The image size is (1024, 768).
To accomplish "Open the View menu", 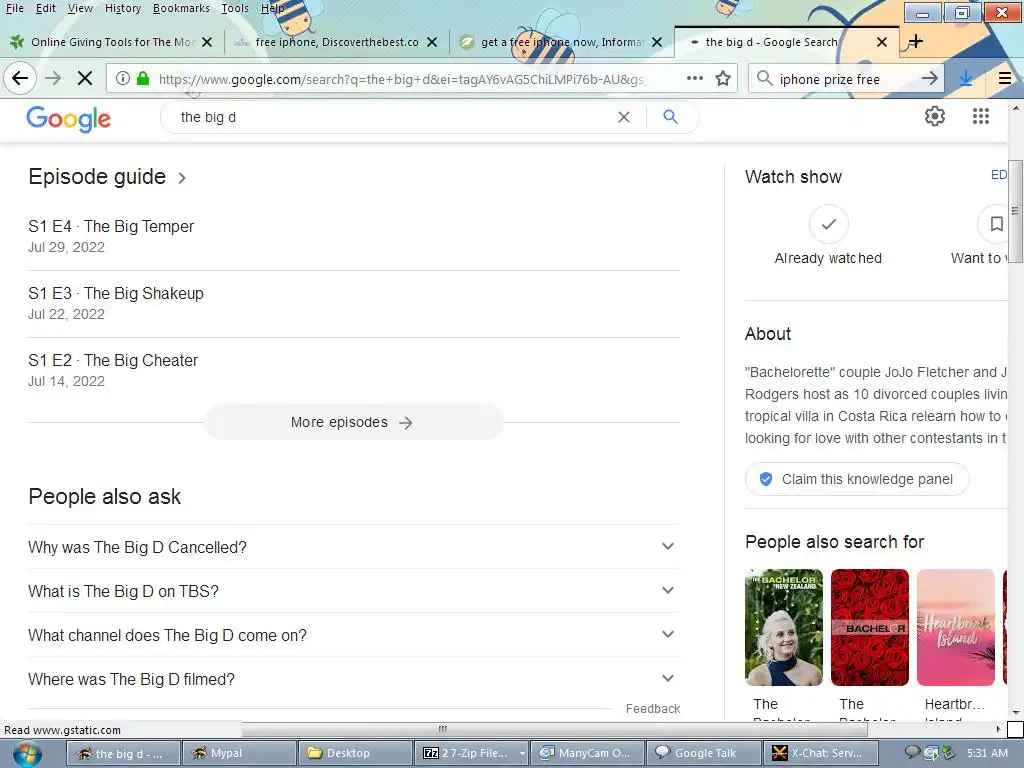I will [80, 8].
